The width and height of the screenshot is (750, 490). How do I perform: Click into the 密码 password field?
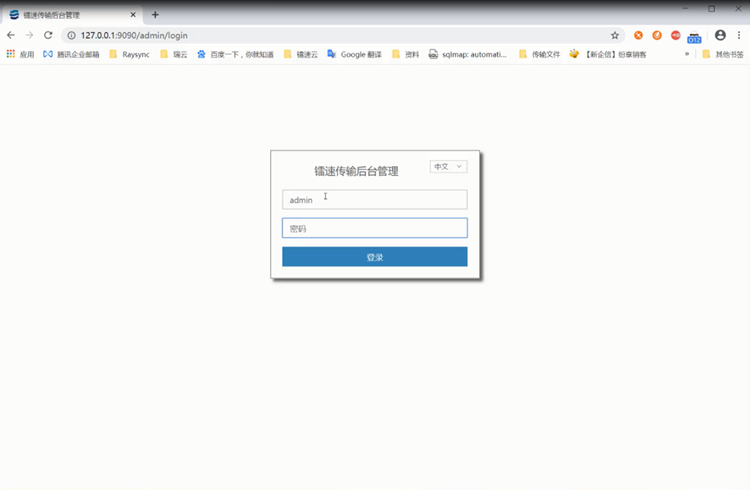pos(374,229)
